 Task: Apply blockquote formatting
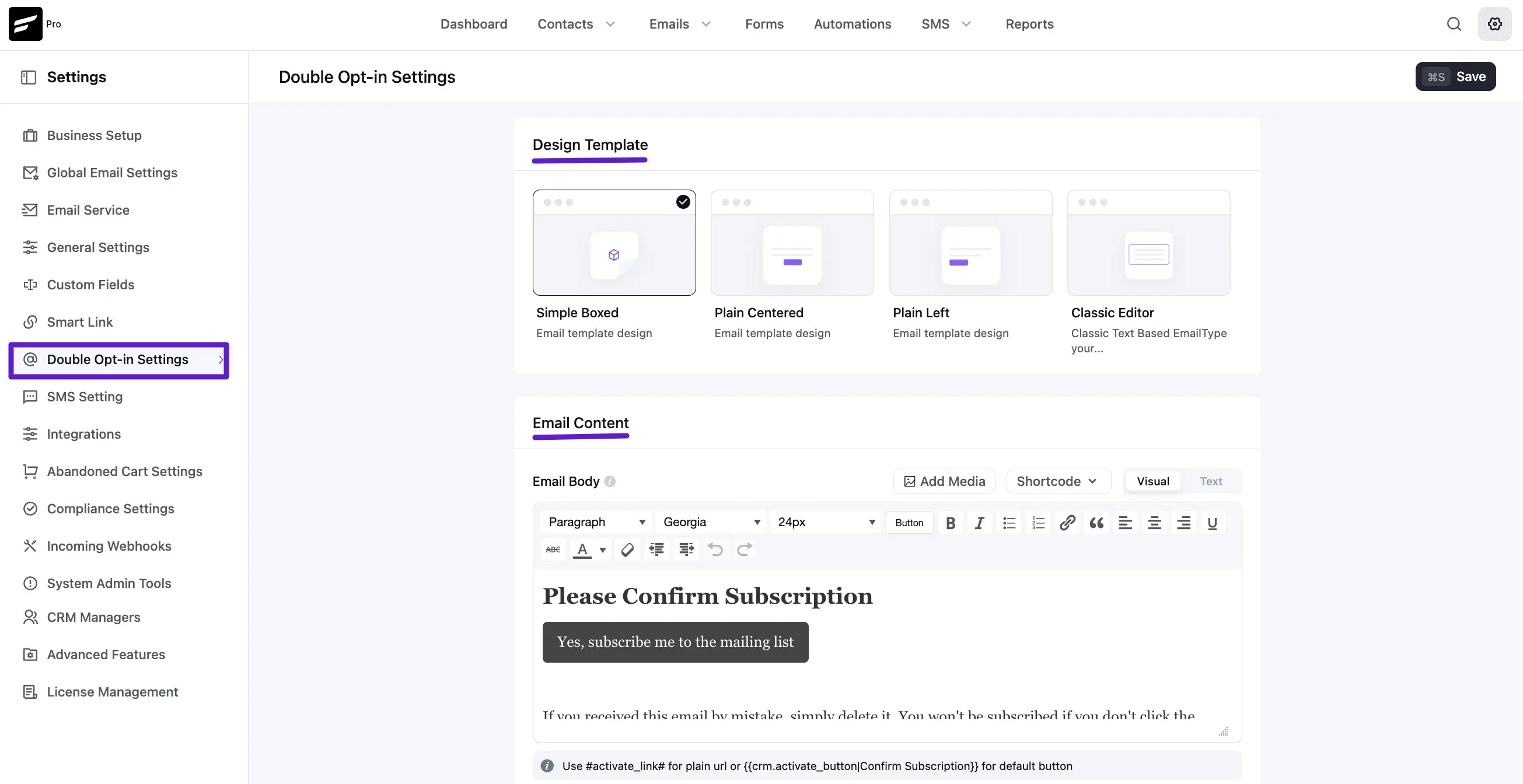click(1096, 523)
